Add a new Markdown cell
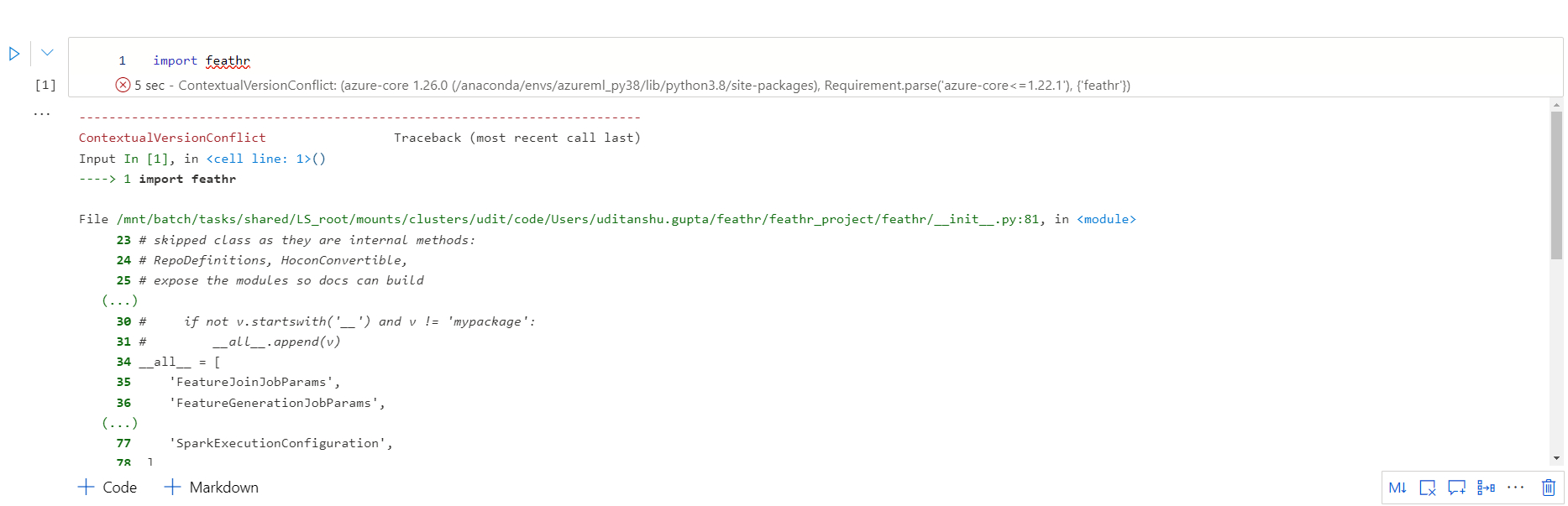1568x506 pixels. [x=212, y=487]
